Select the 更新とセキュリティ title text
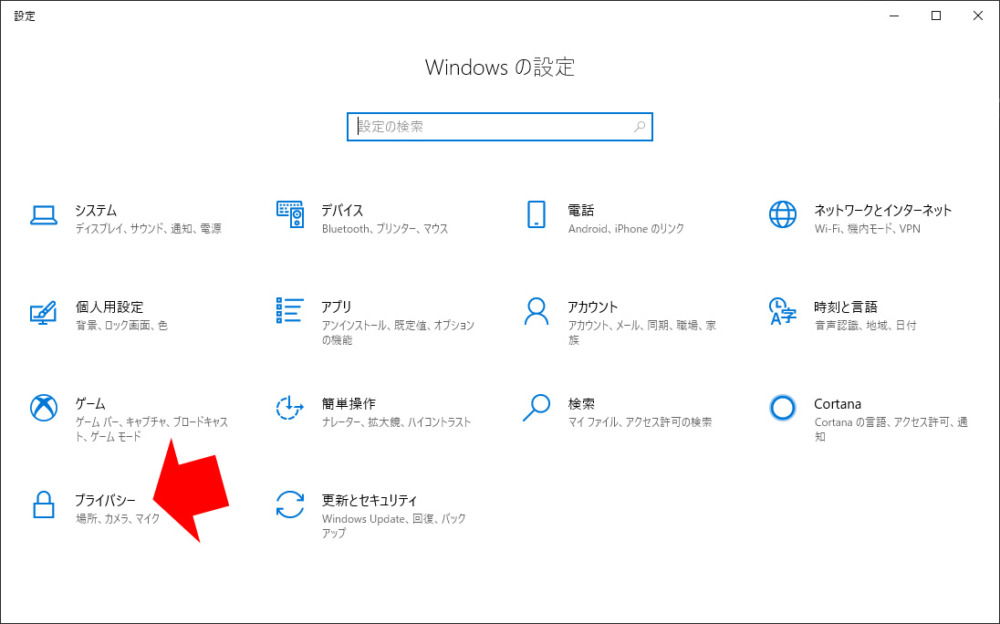Image resolution: width=1000 pixels, height=624 pixels. pyautogui.click(x=369, y=500)
